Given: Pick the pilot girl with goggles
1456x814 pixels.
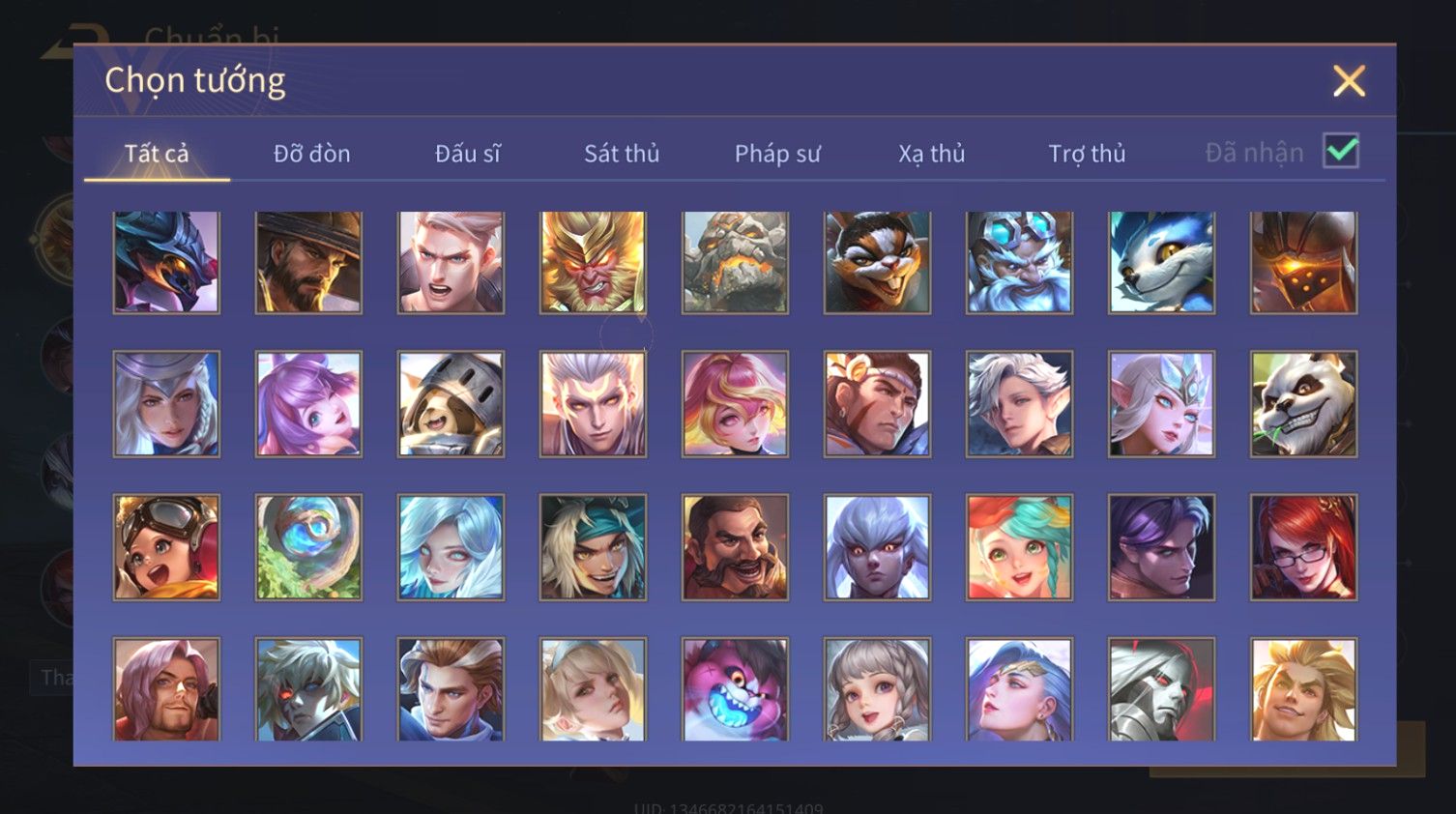Looking at the screenshot, I should pyautogui.click(x=166, y=547).
